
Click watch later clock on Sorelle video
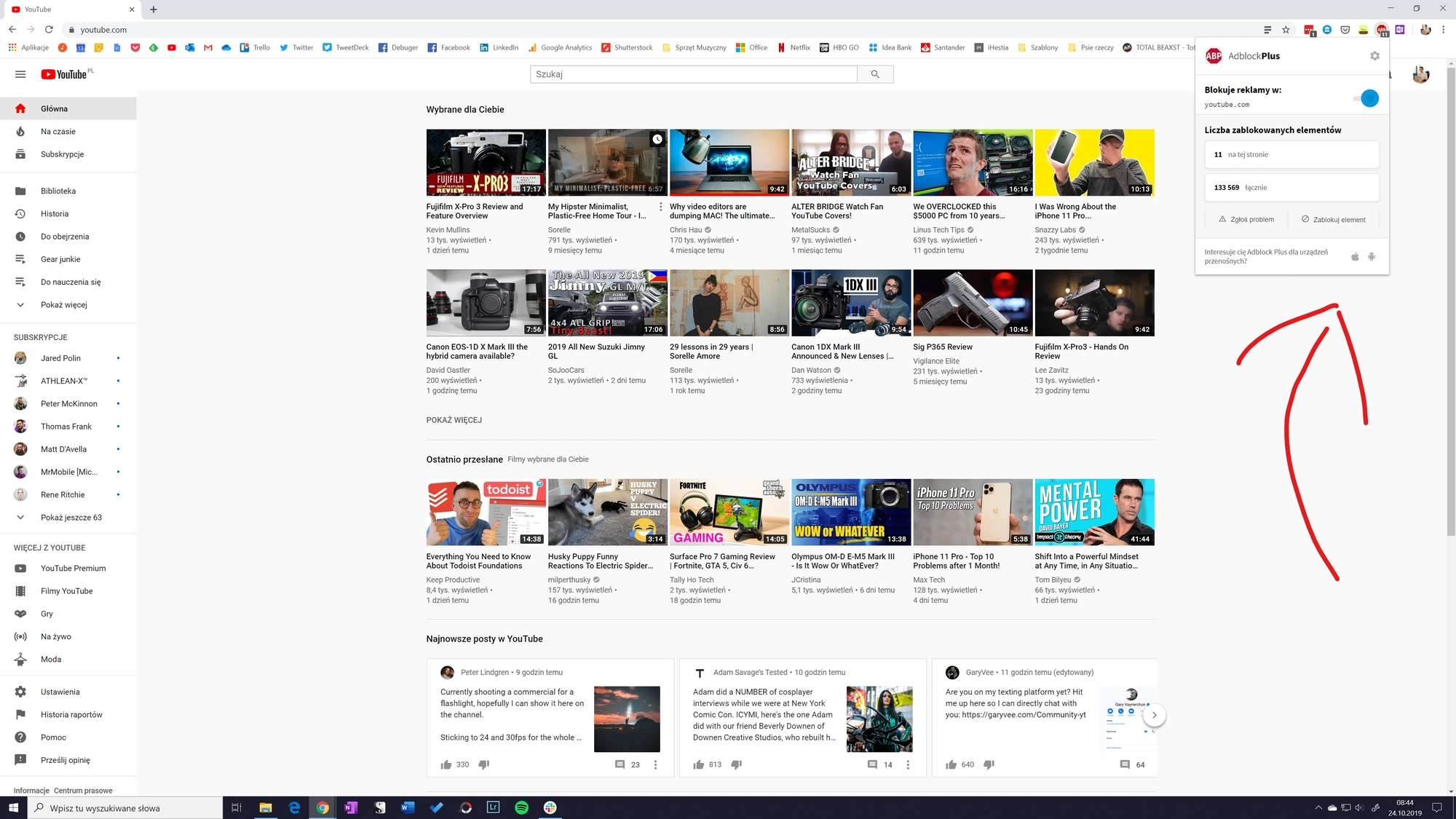(x=657, y=139)
